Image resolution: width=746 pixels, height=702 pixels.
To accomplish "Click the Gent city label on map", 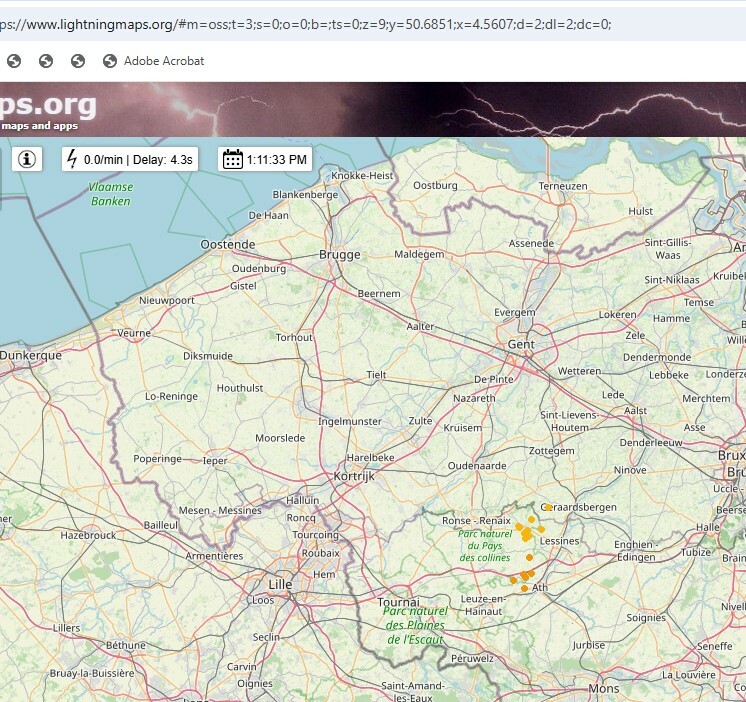I will [x=520, y=344].
